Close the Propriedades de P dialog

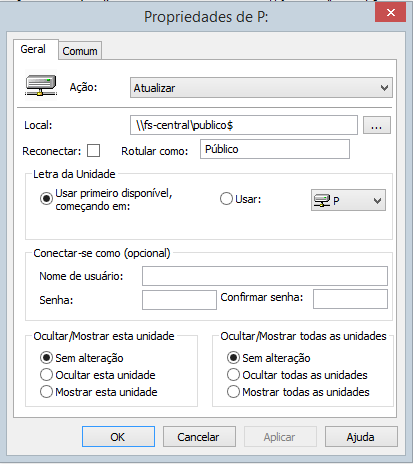pyautogui.click(x=390, y=13)
